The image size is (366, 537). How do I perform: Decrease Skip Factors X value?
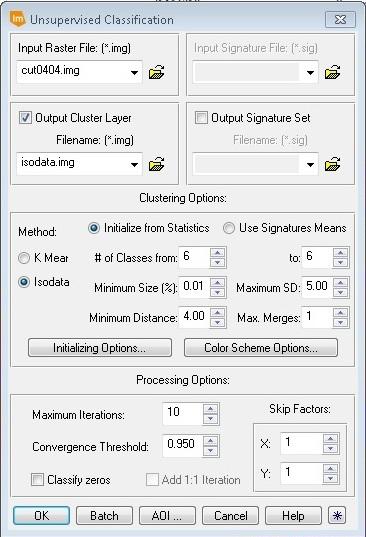[x=330, y=448]
